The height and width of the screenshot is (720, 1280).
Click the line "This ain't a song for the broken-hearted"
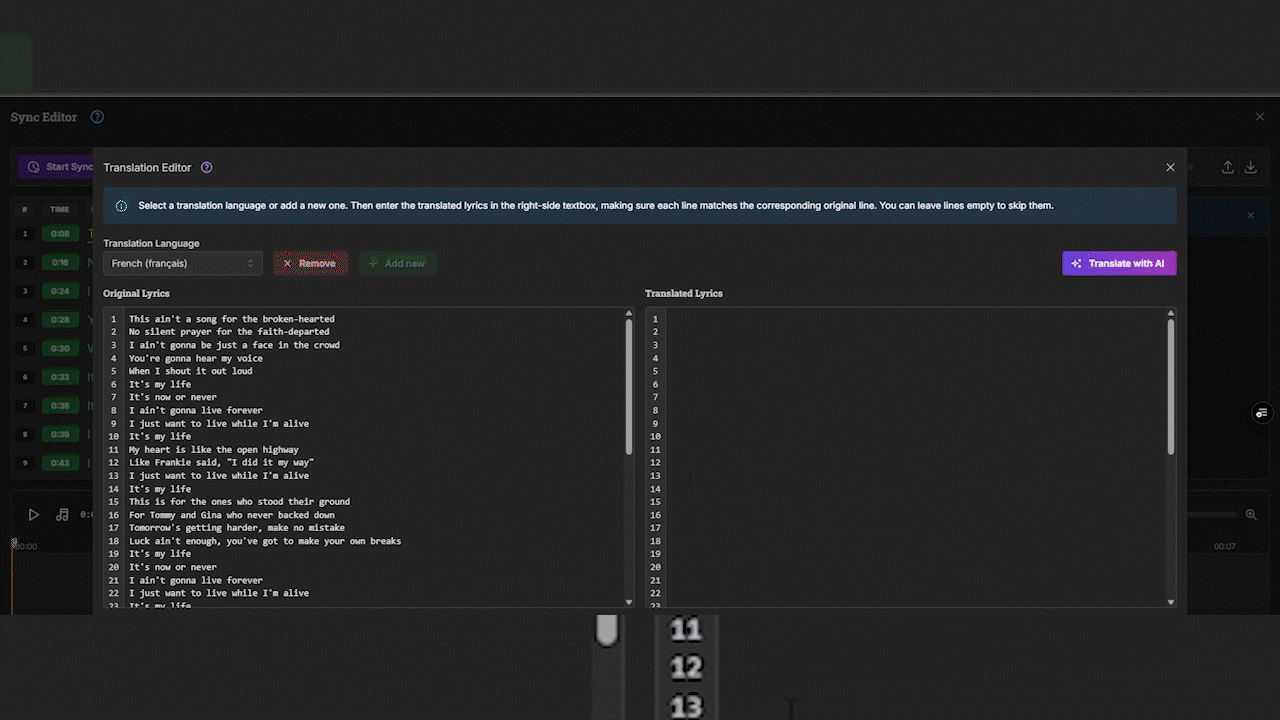pos(232,319)
